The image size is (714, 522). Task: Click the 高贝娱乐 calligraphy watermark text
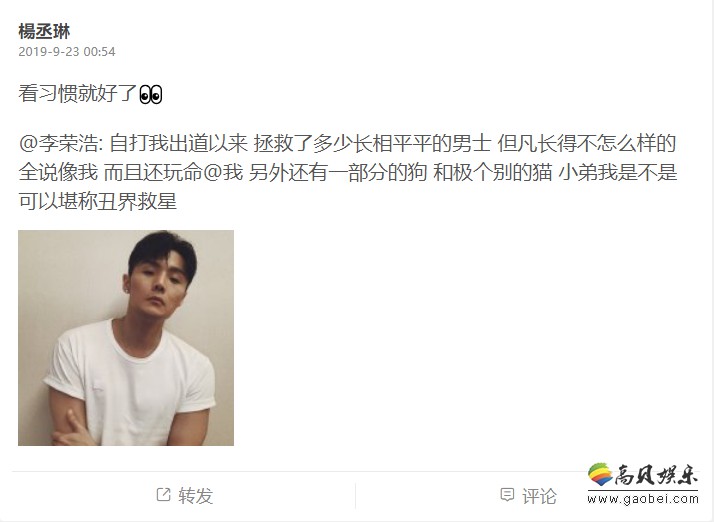(x=656, y=475)
